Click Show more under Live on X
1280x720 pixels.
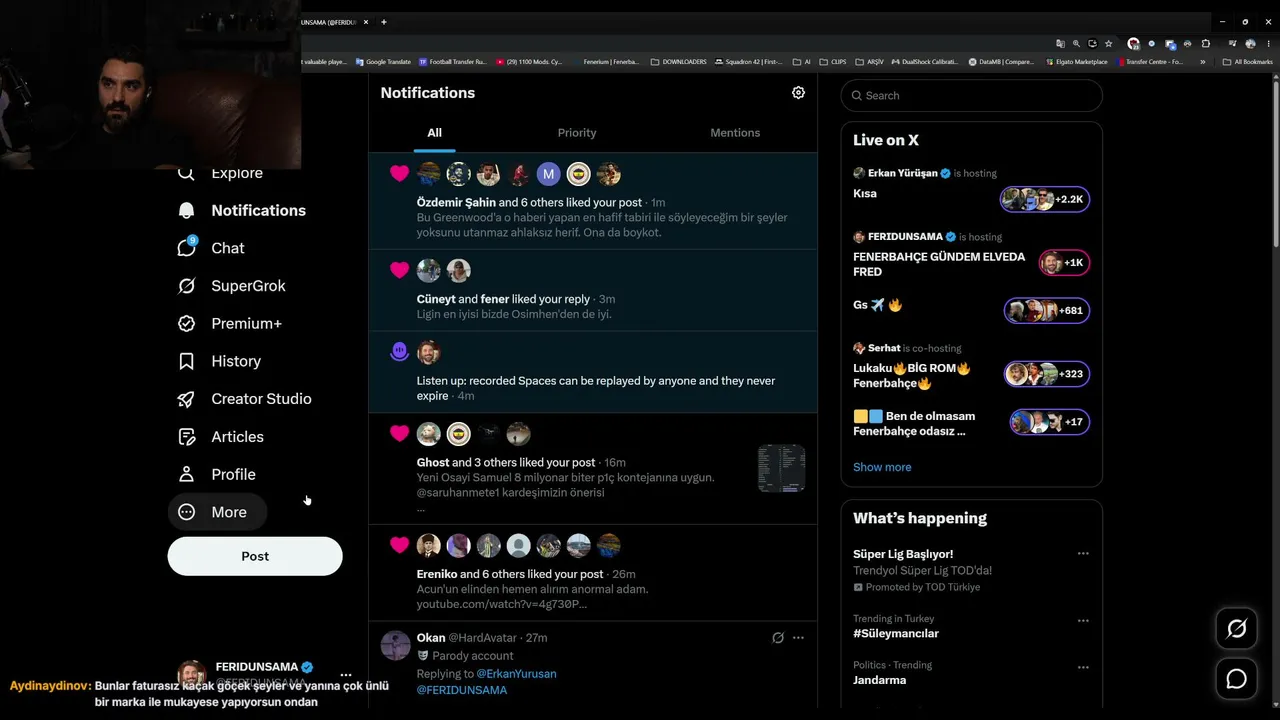[882, 467]
